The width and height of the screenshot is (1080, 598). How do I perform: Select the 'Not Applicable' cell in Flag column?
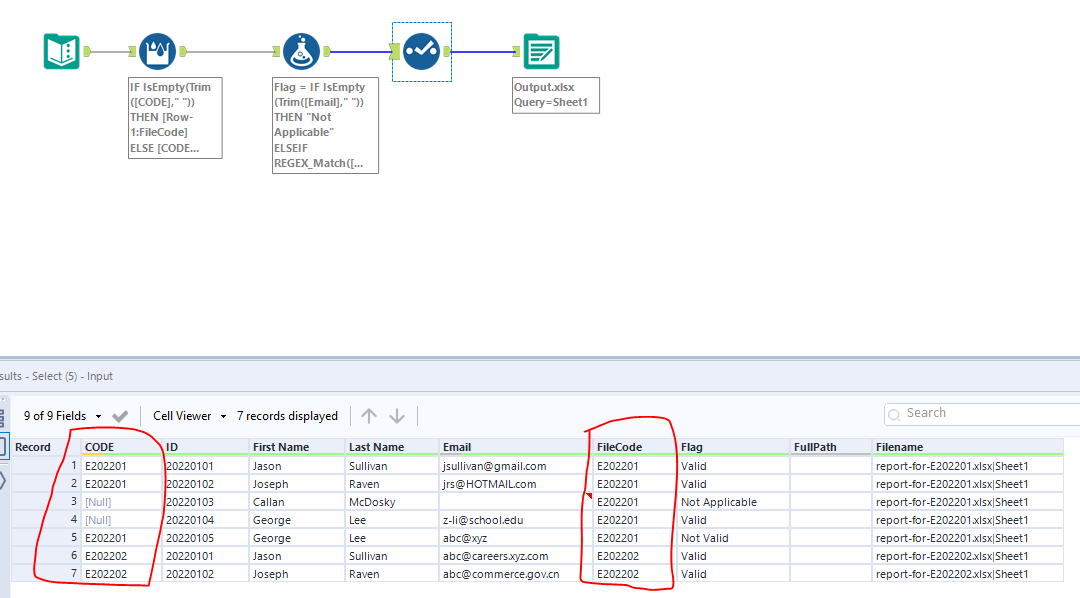click(718, 502)
